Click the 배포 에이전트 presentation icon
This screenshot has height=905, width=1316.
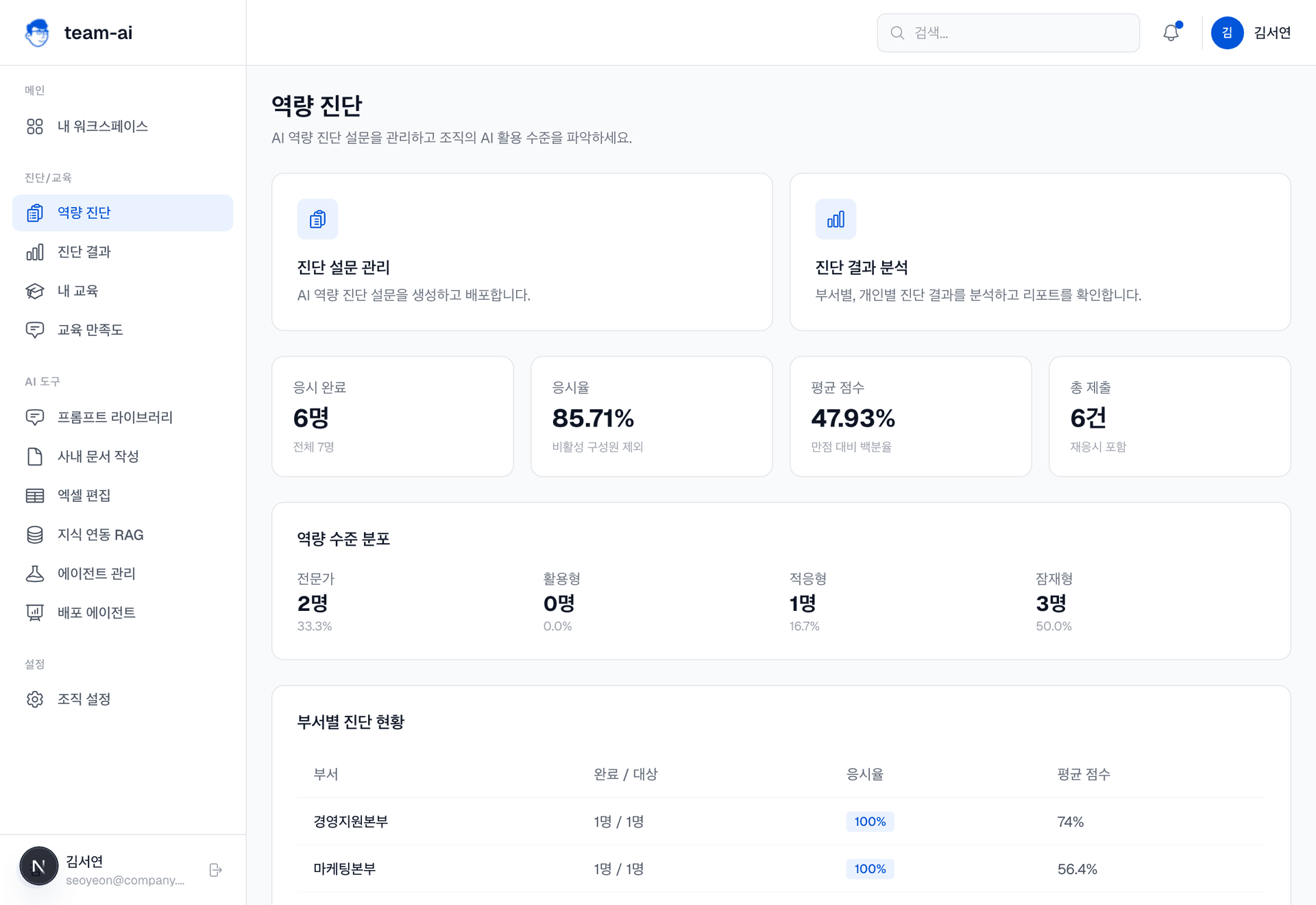tap(35, 612)
